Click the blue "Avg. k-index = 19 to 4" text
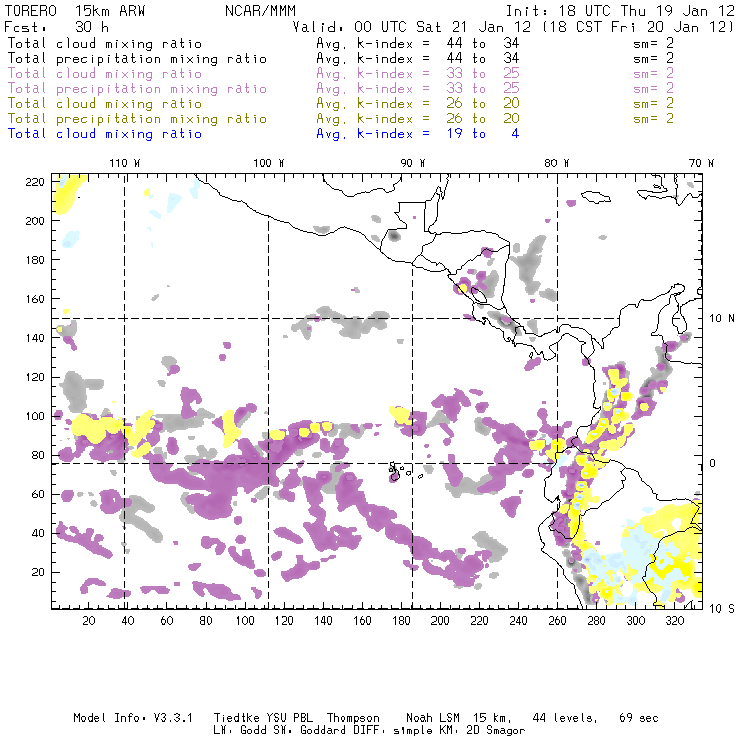This screenshot has width=740, height=740. click(418, 134)
